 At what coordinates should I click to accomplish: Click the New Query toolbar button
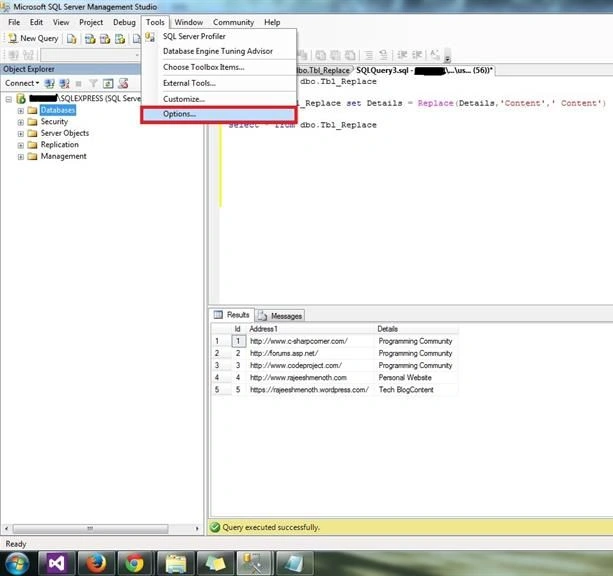34,38
